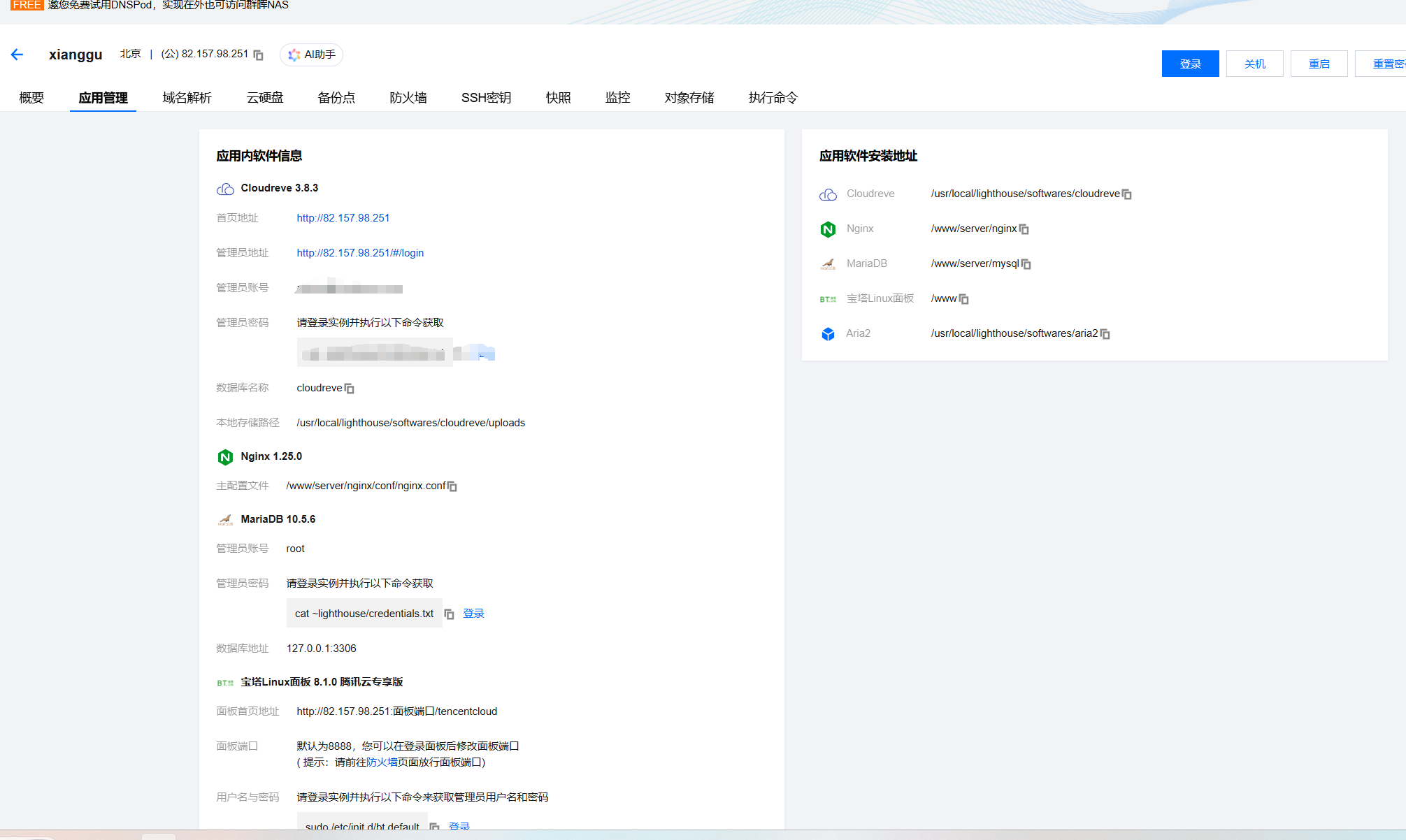Switch to the 备份点 tab
This screenshot has width=1406, height=840.
(x=336, y=98)
